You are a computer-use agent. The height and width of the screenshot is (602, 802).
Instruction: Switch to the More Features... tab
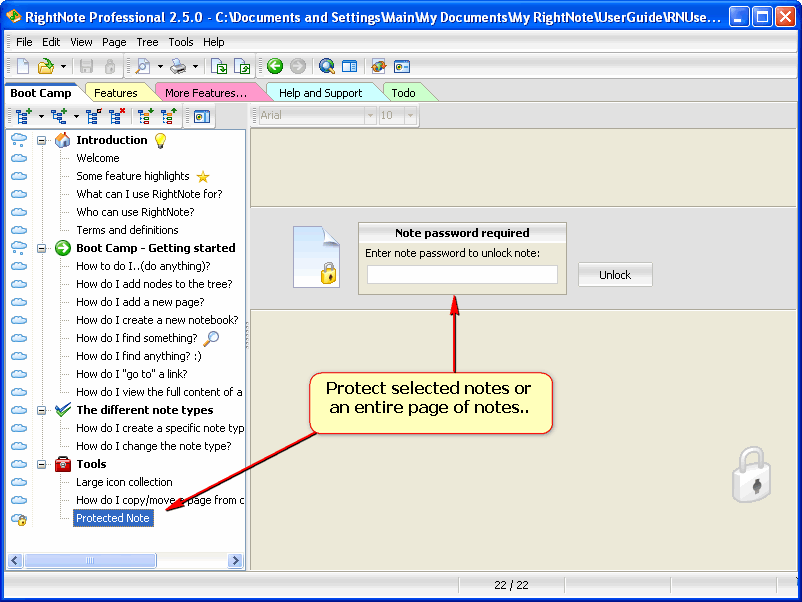pyautogui.click(x=206, y=93)
